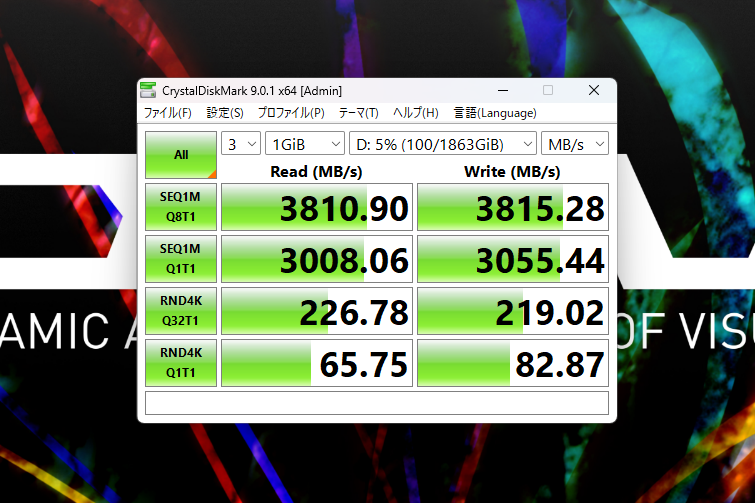Image resolution: width=755 pixels, height=503 pixels.
Task: Click the SEQ1M Q1T1 write value 3055.44
Action: pyautogui.click(x=513, y=259)
